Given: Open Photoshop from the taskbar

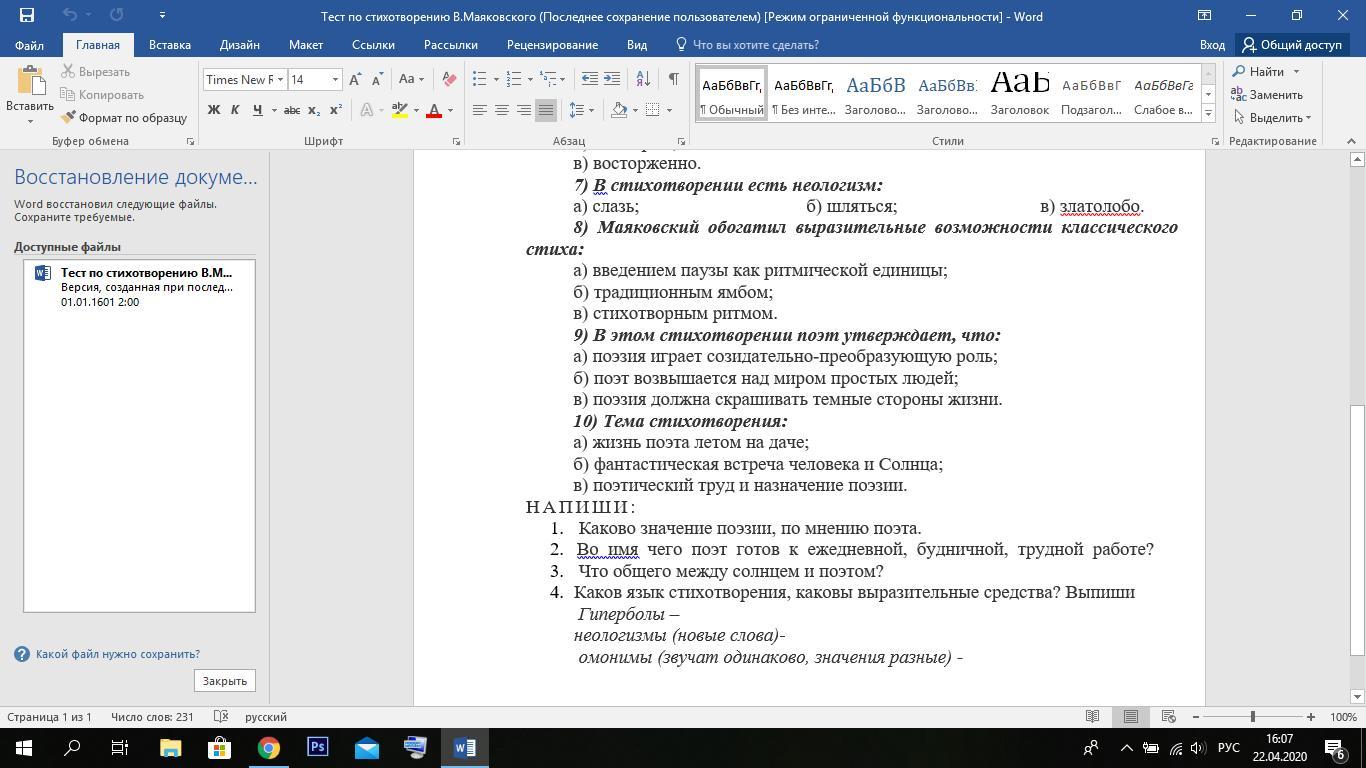Looking at the screenshot, I should (x=317, y=747).
